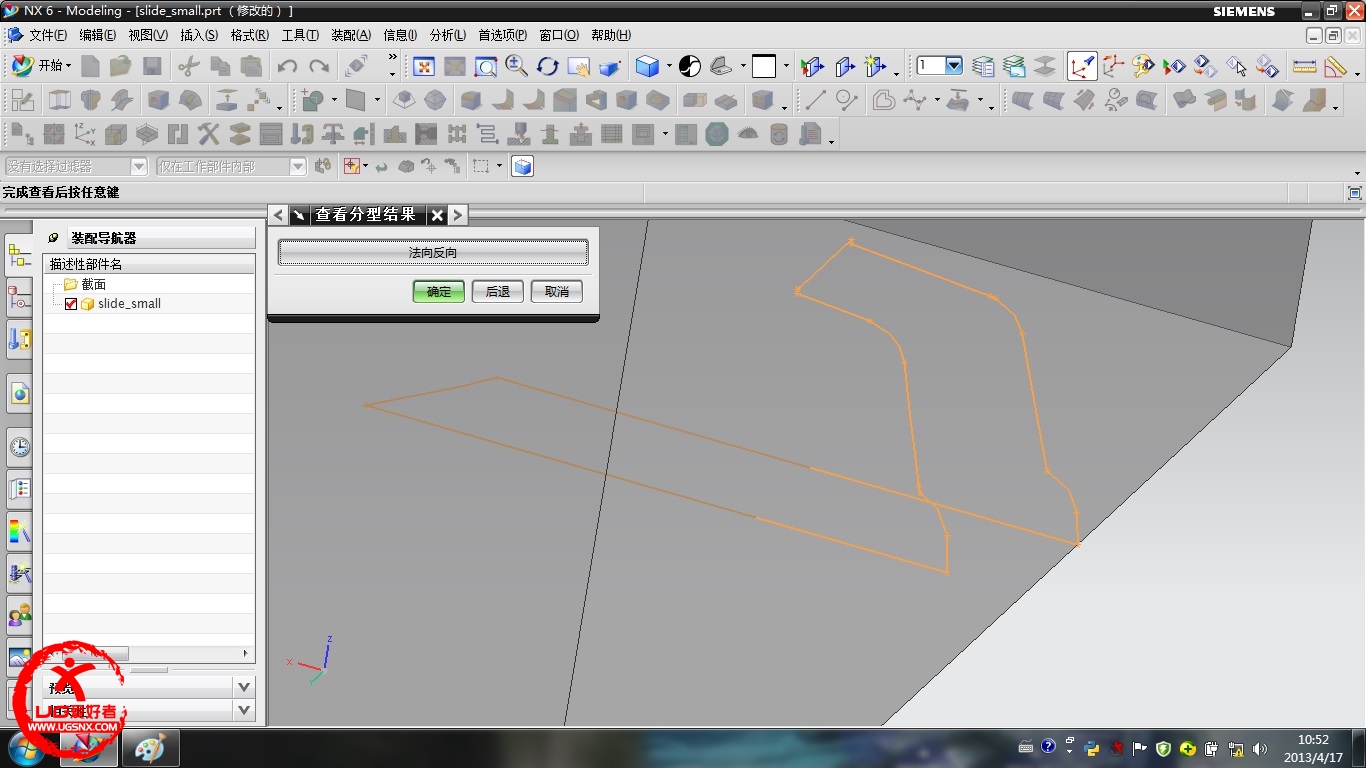Click the volume speaker tray icon

tap(1260, 748)
